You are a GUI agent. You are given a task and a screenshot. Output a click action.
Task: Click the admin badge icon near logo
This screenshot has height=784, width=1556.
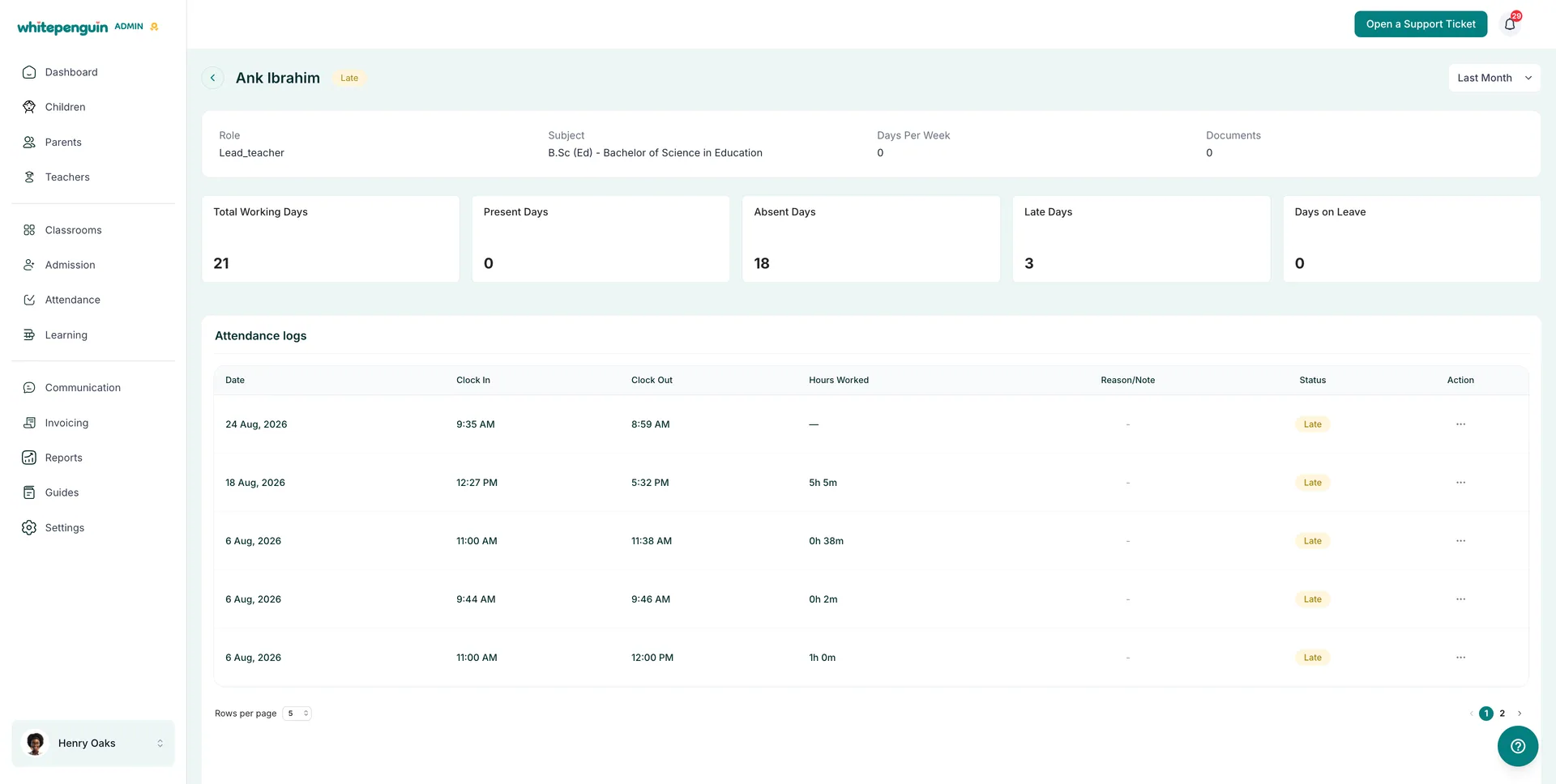[154, 27]
